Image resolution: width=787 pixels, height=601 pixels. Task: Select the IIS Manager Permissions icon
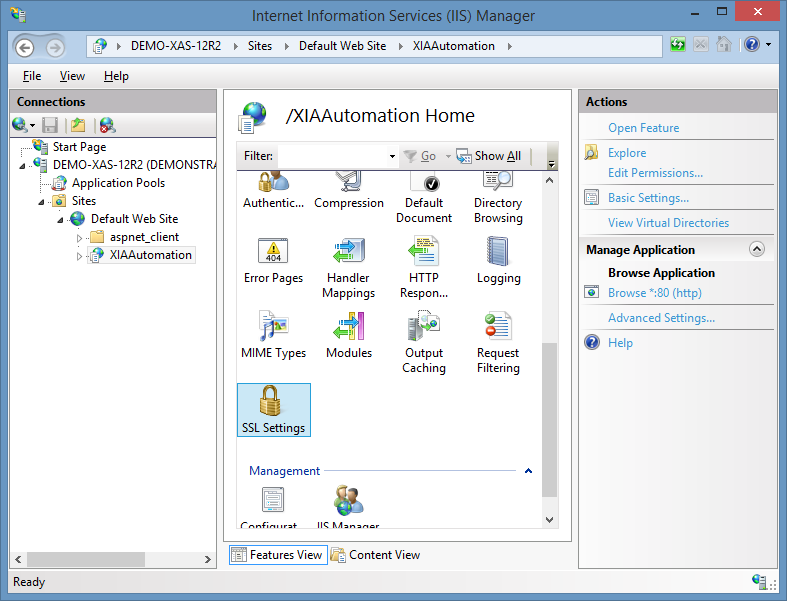pyautogui.click(x=348, y=507)
